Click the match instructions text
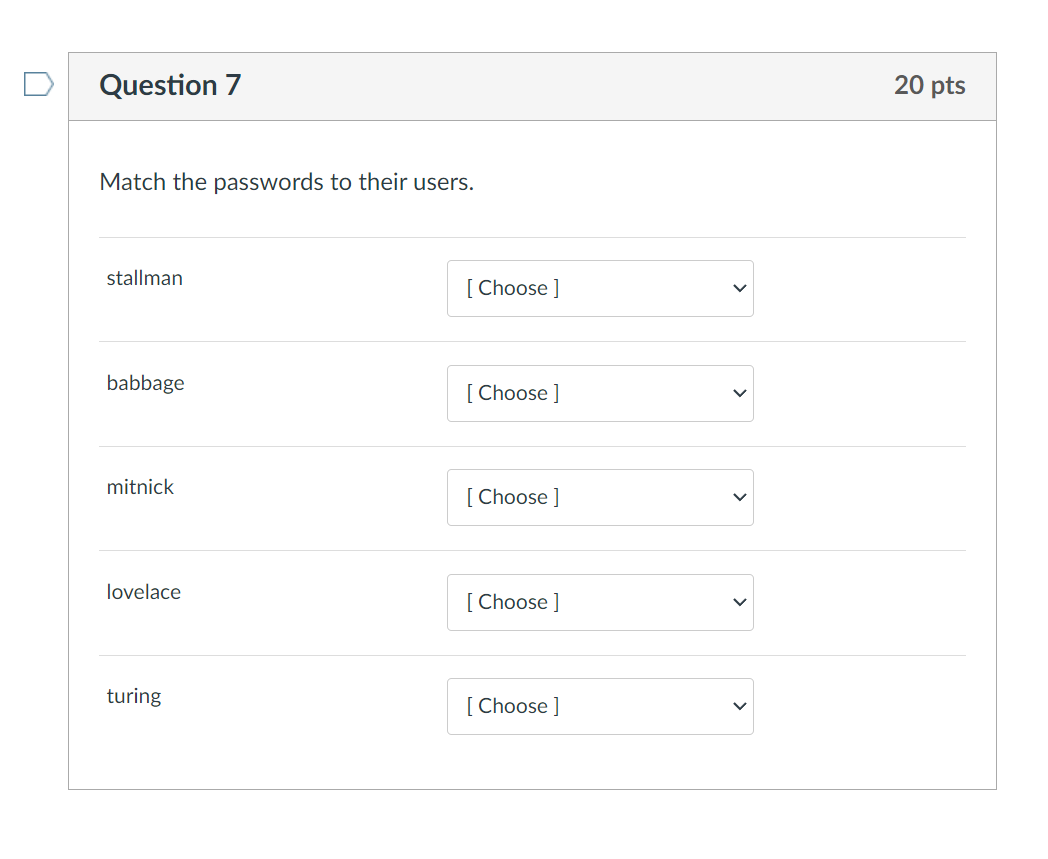The image size is (1048, 859). [x=287, y=182]
